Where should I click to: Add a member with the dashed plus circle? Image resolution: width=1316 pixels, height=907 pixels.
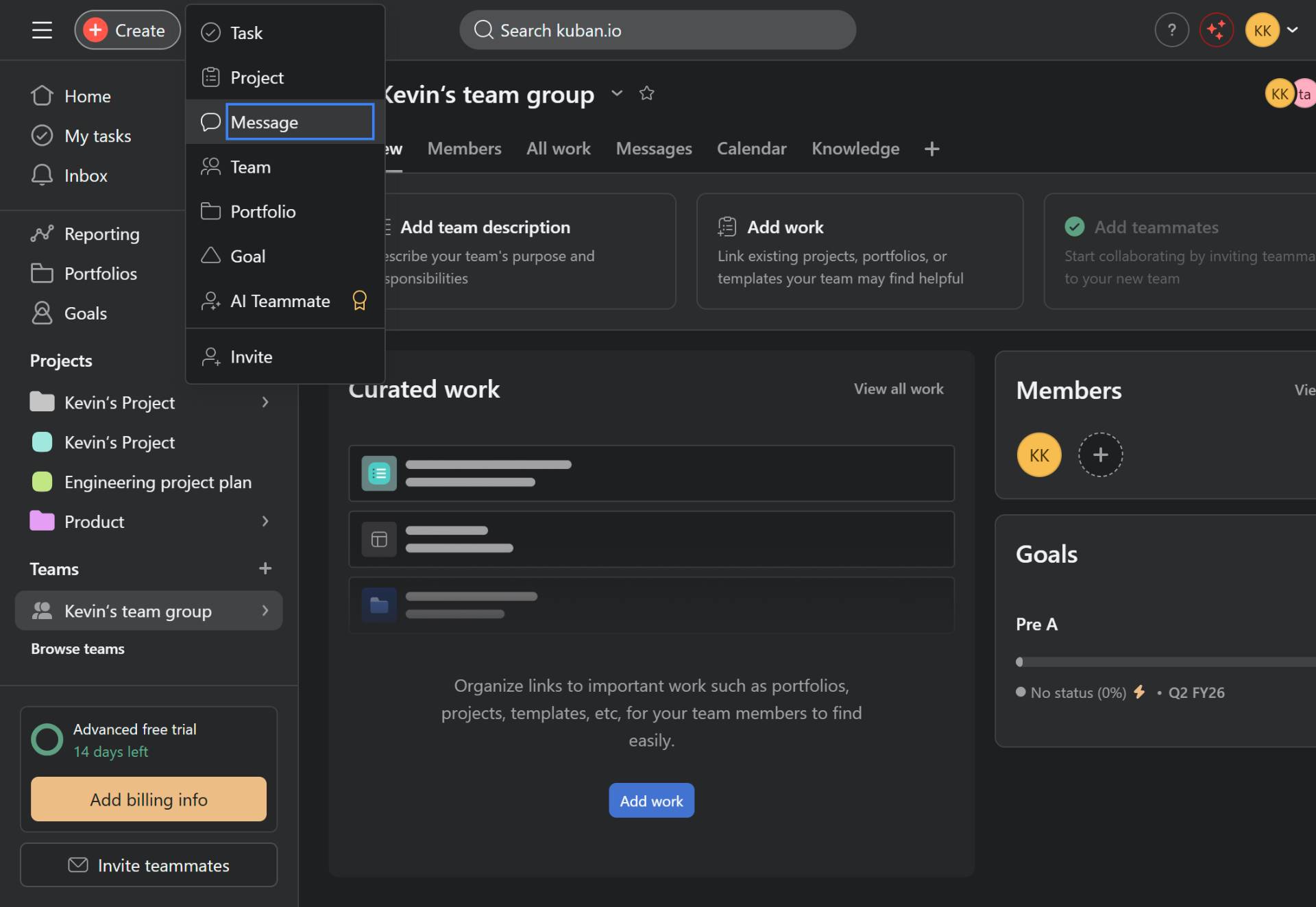click(x=1100, y=455)
